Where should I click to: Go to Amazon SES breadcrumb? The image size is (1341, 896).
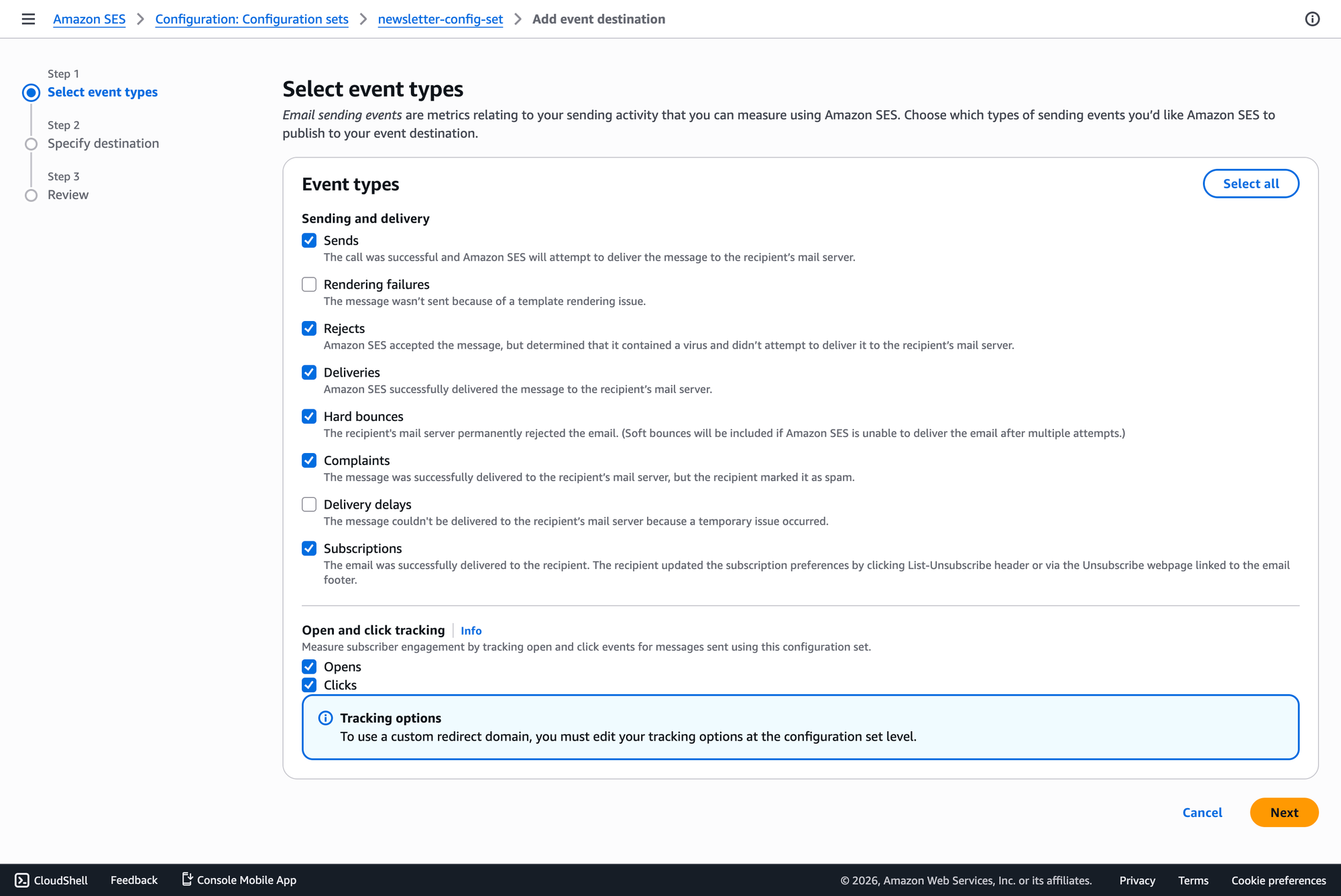pos(89,19)
